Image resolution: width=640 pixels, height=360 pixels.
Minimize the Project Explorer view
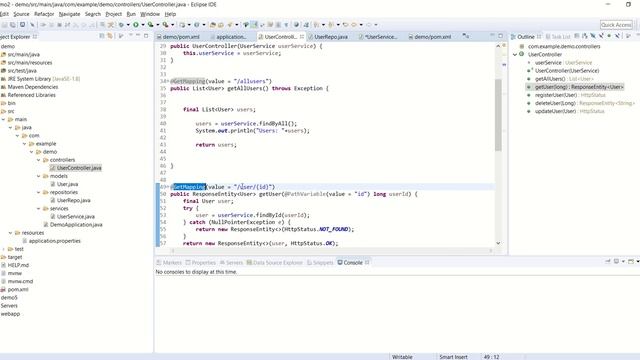(138, 36)
